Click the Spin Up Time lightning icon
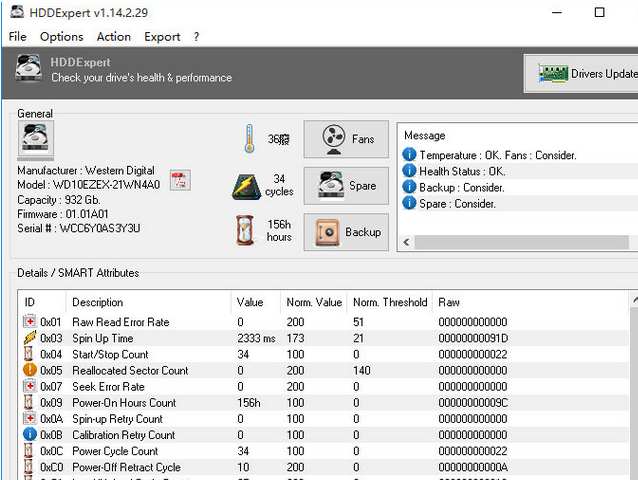Viewport: 638px width, 480px height. click(29, 338)
